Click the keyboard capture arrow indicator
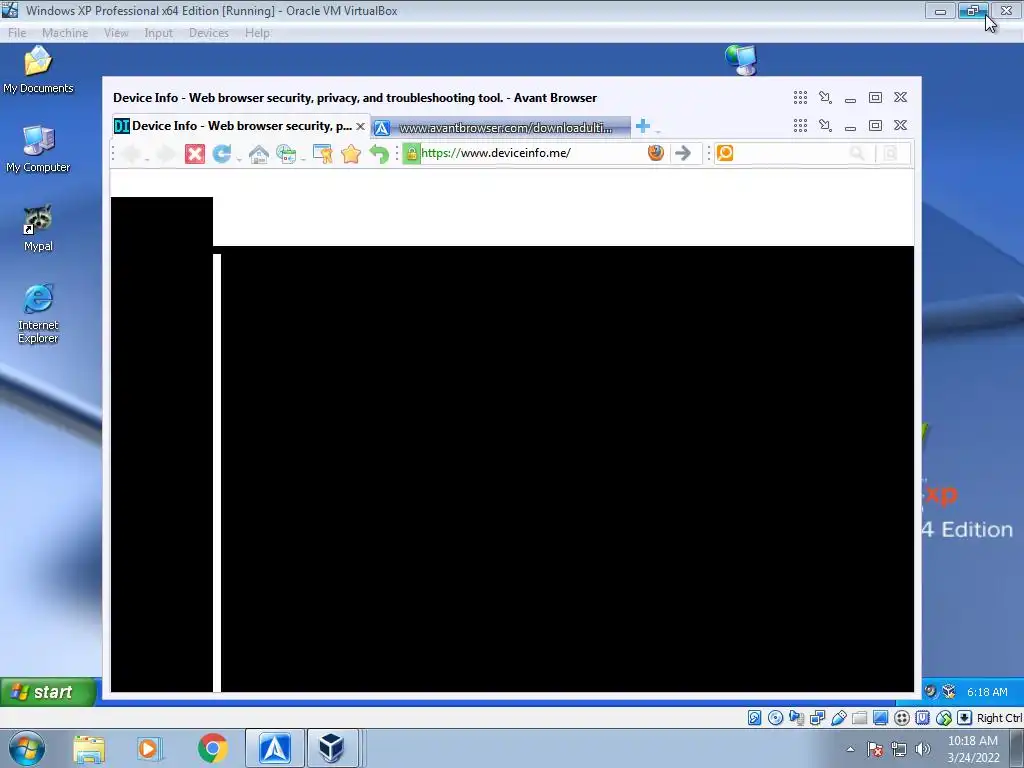 (x=965, y=718)
